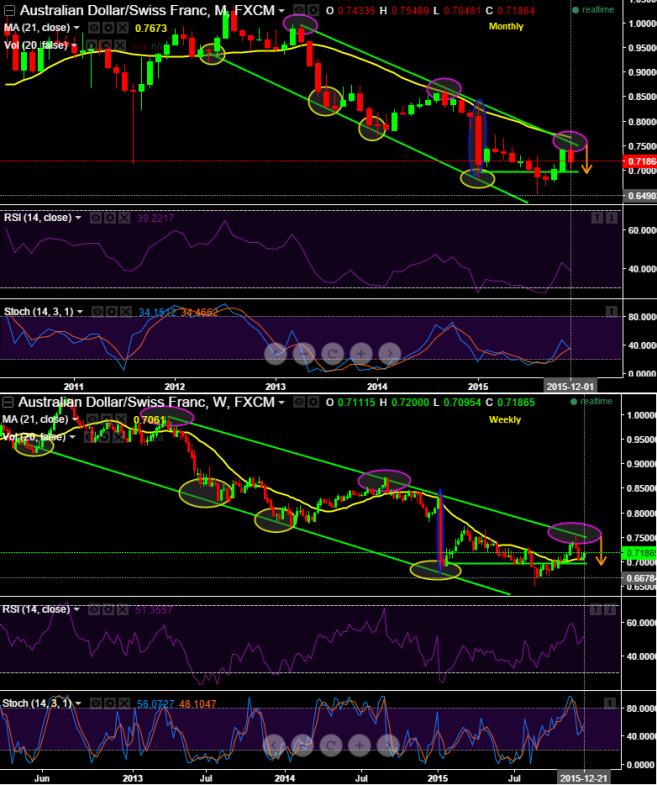Screen dimensions: 657x785
Task: Reset monthly chart view with circular arrow
Action: coord(332,353)
